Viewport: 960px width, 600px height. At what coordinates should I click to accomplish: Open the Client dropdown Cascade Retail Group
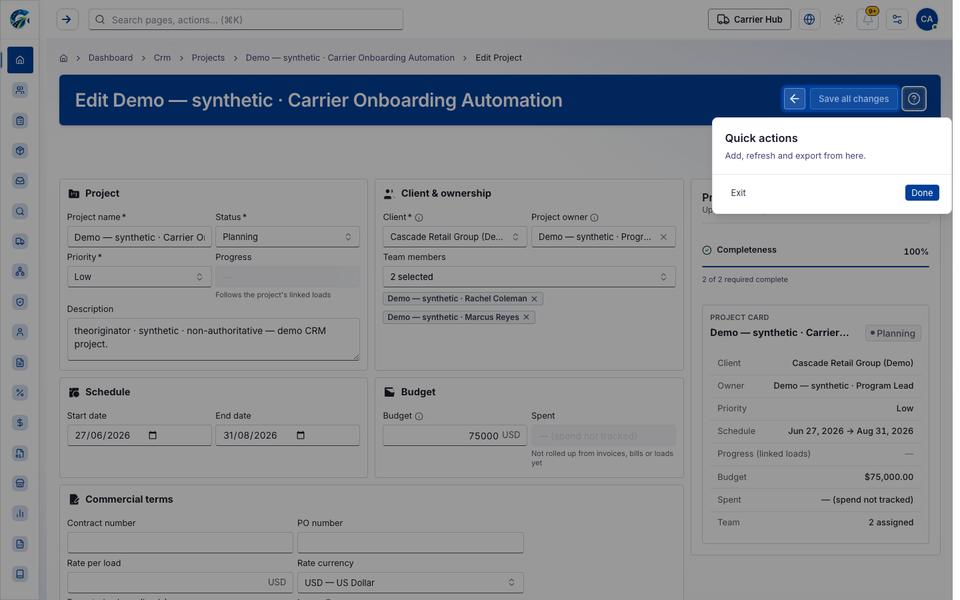(454, 237)
